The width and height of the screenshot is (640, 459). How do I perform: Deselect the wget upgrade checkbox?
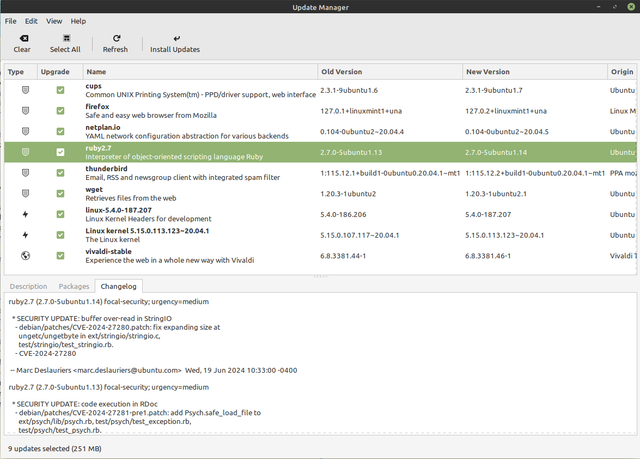coord(60,193)
